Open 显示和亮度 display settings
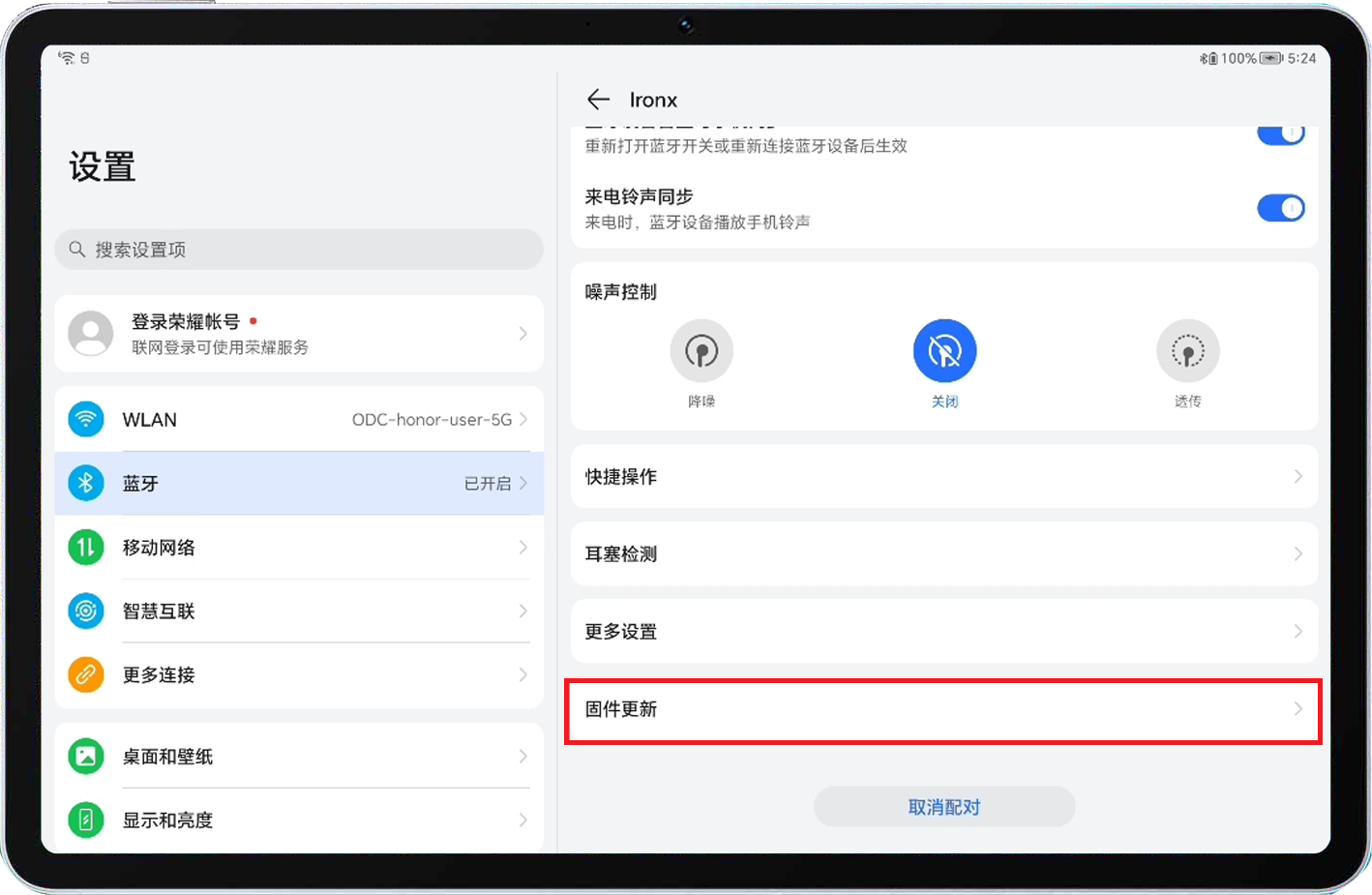The height and width of the screenshot is (895, 1372). (x=300, y=820)
